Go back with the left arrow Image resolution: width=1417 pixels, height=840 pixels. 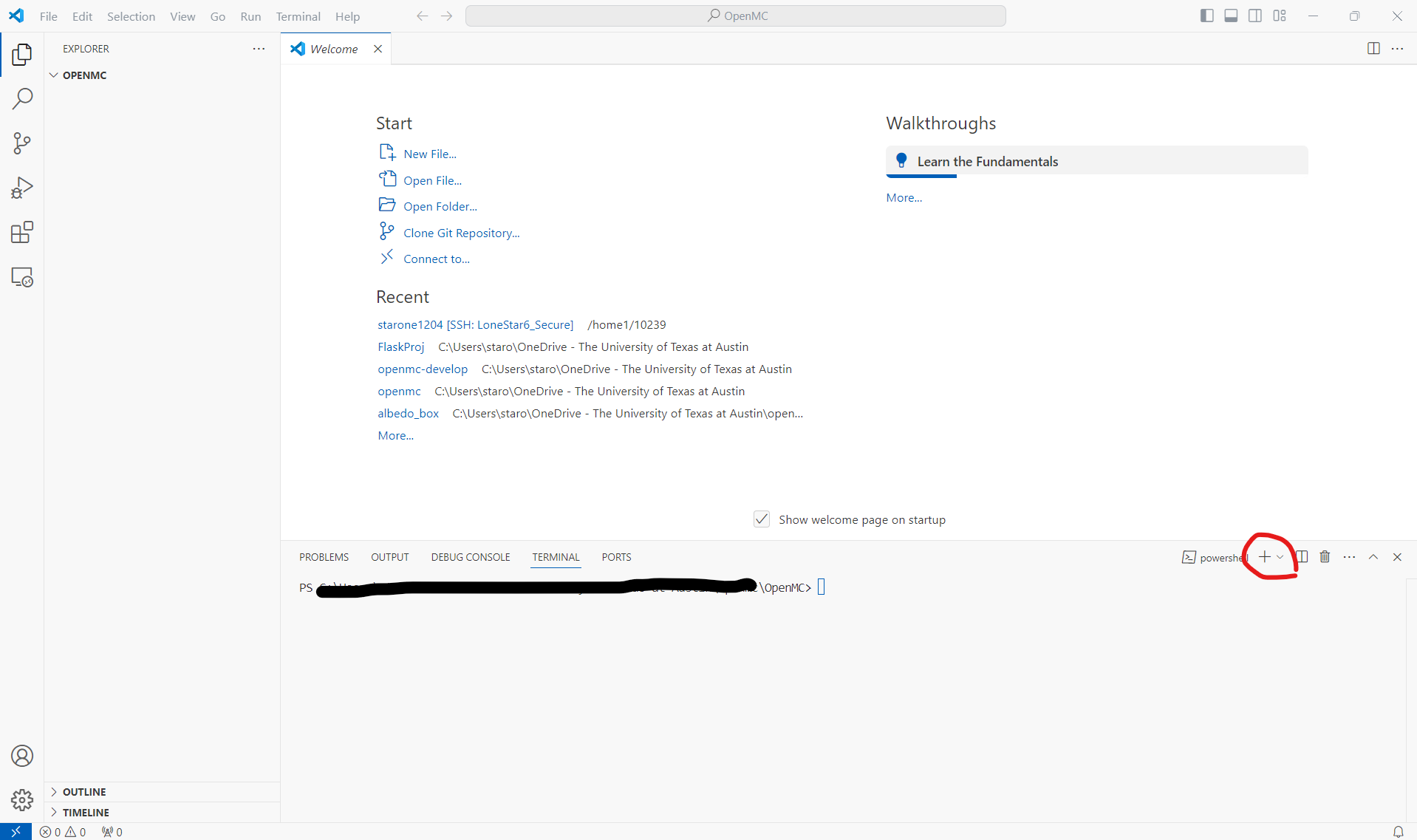[422, 16]
